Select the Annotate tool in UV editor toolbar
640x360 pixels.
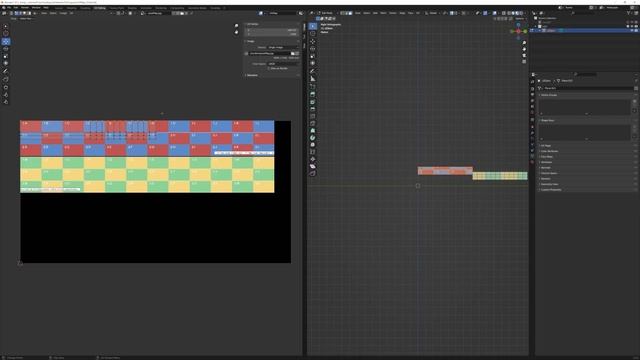pyautogui.click(x=6, y=71)
